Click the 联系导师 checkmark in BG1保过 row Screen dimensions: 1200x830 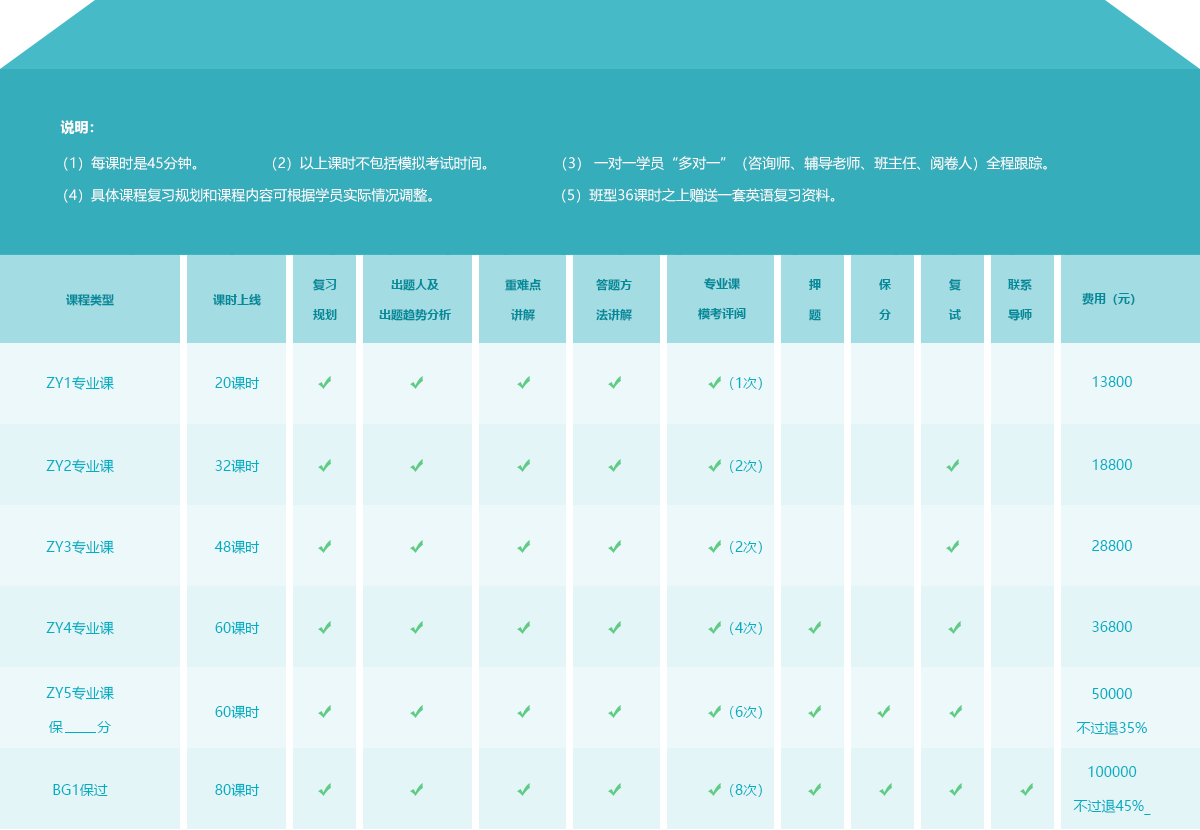click(x=1027, y=789)
